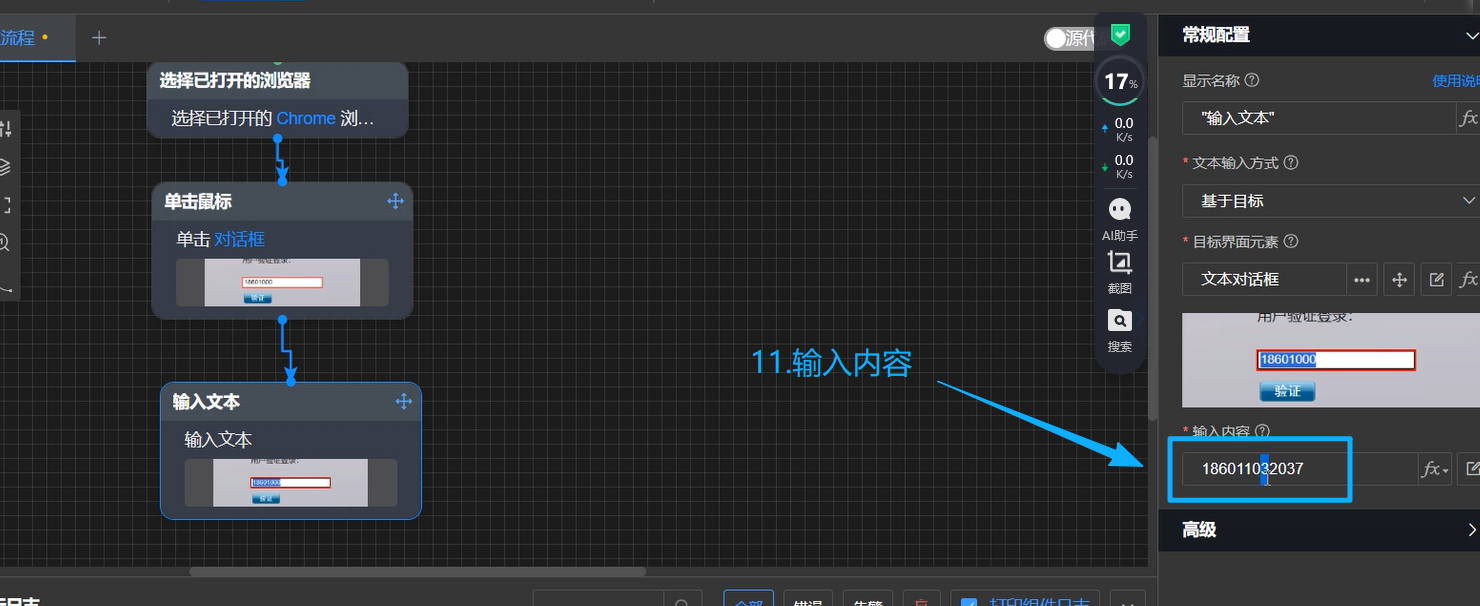
Task: Click the vertical scrollbar beside config panel
Action: 1152,278
